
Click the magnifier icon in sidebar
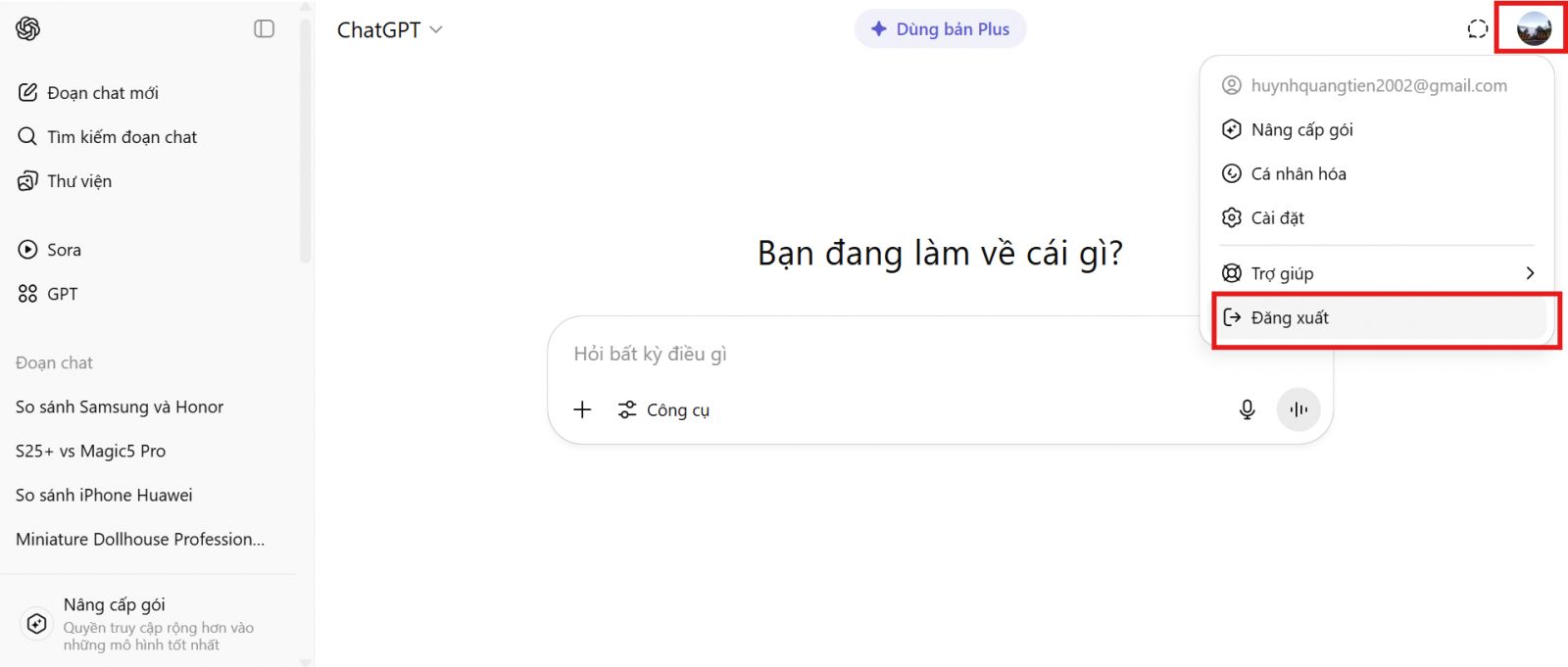pos(27,136)
